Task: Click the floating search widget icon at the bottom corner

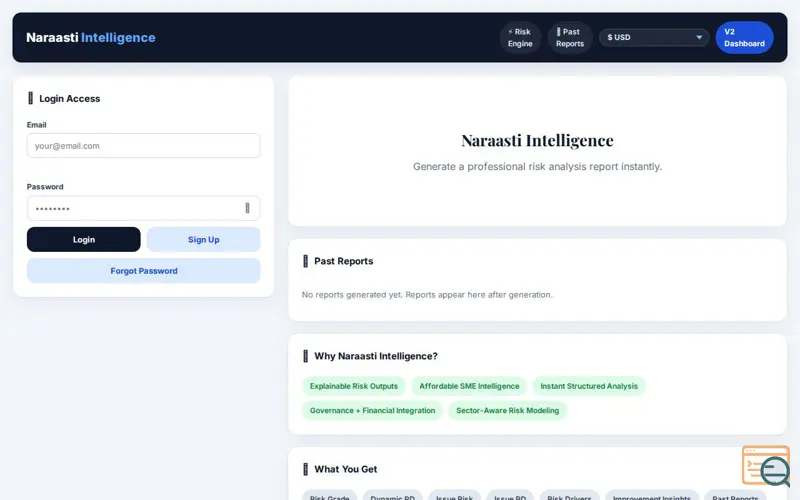Action: [767, 466]
